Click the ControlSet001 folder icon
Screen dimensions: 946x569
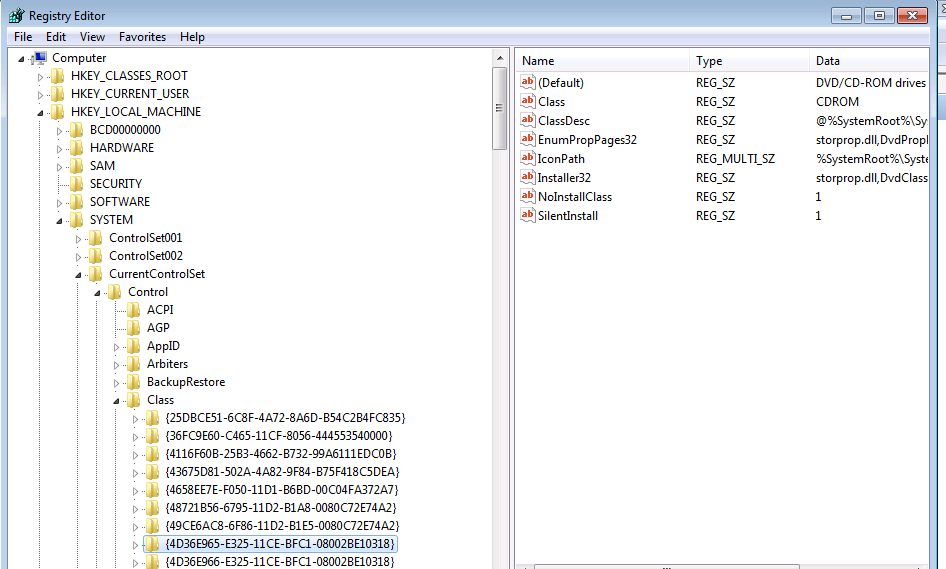[x=96, y=238]
